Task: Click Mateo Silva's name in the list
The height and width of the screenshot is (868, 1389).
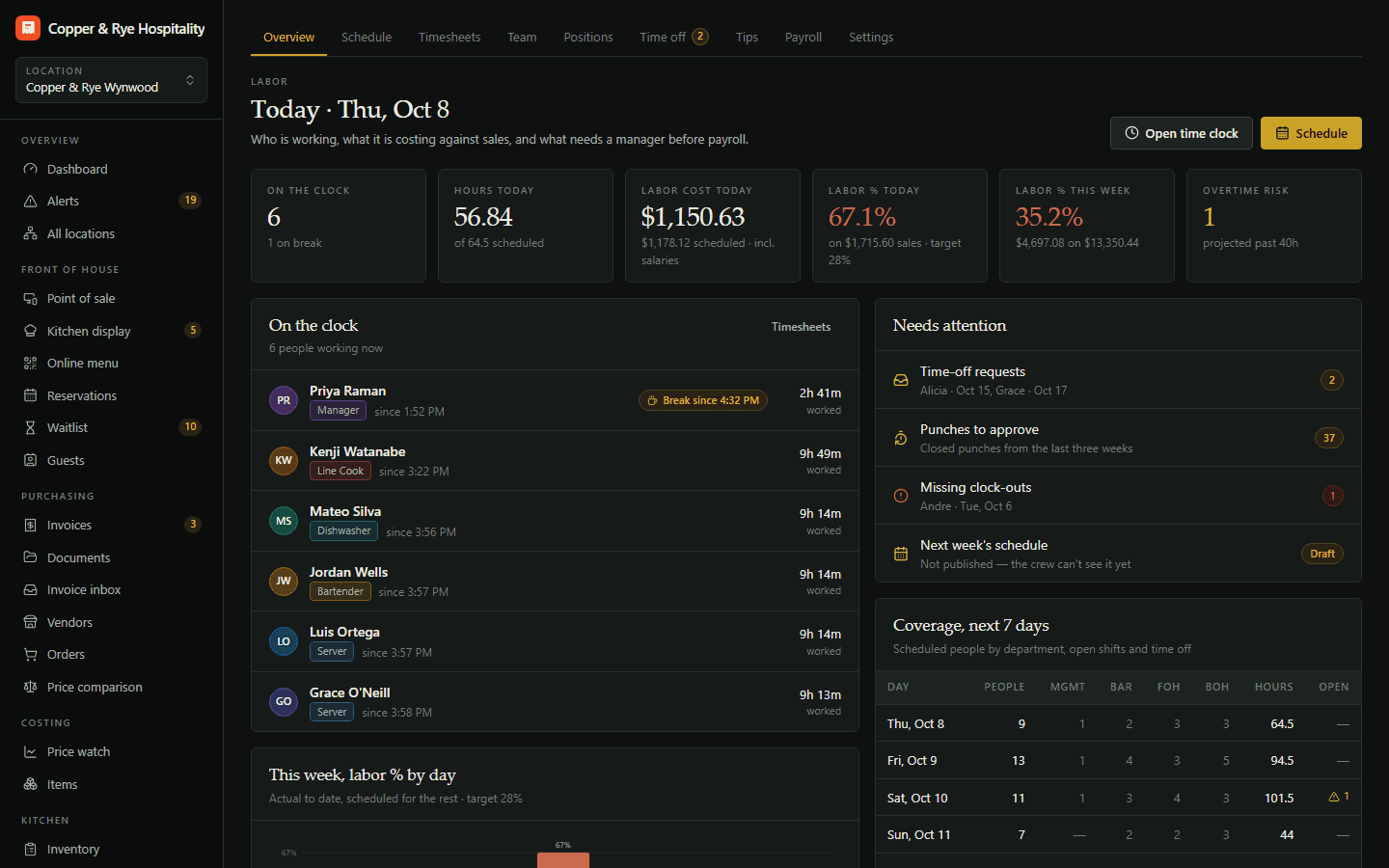Action: click(x=345, y=511)
